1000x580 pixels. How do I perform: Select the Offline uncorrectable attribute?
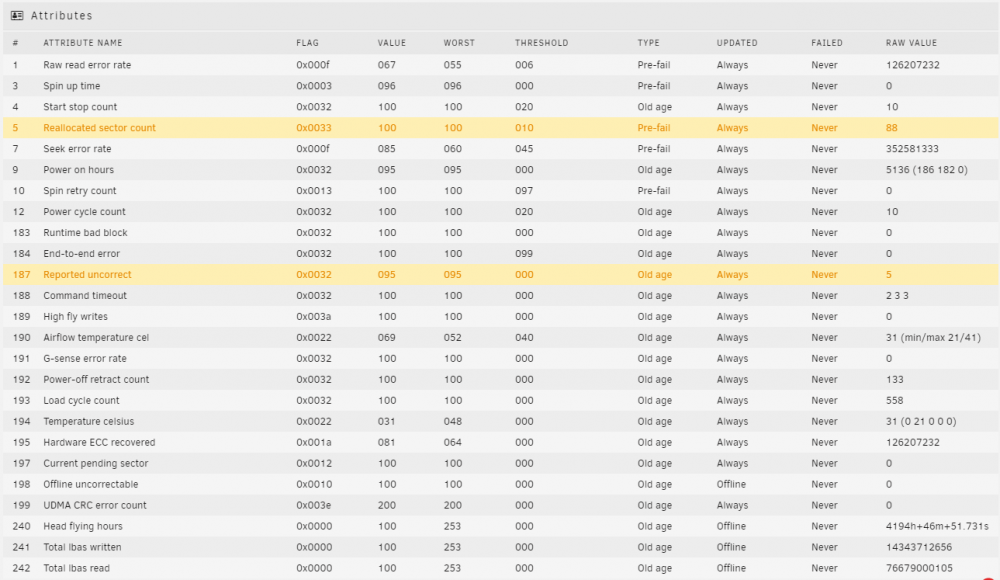coord(91,484)
